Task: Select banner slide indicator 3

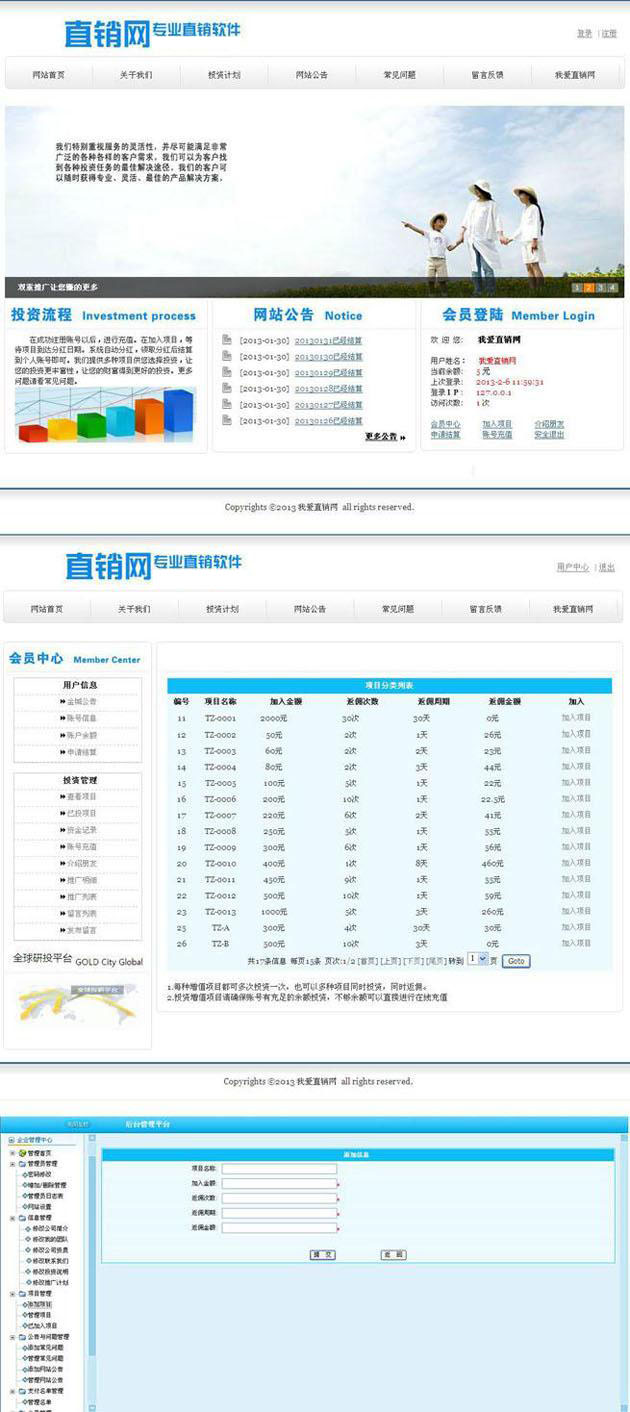Action: (x=601, y=288)
